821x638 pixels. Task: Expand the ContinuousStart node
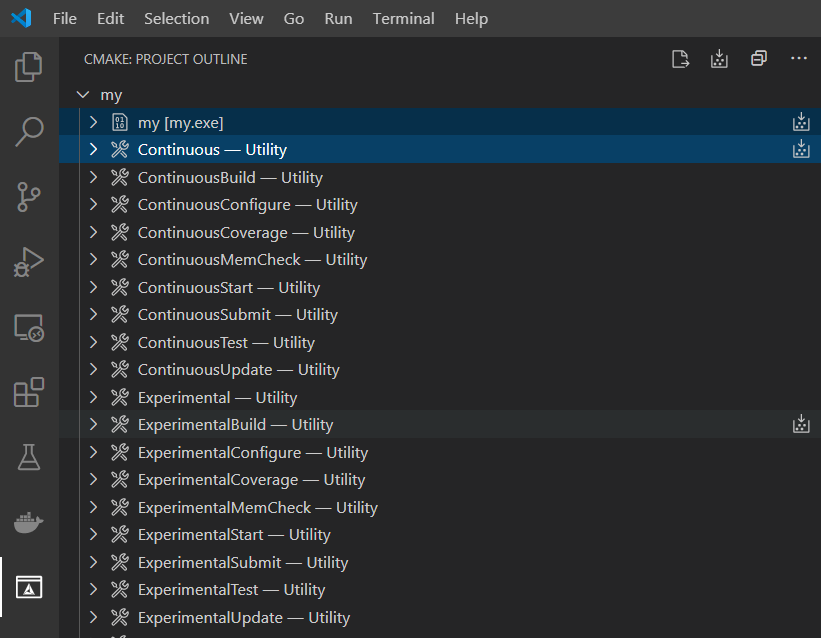tap(94, 288)
